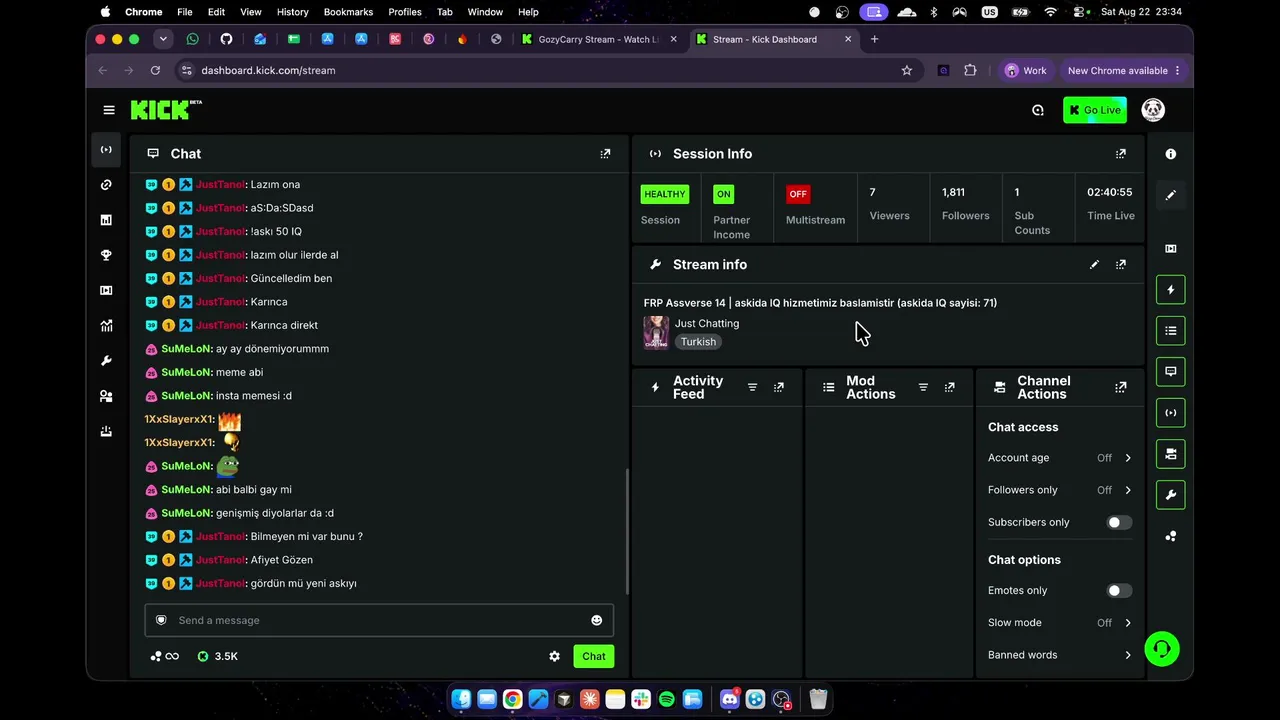This screenshot has width=1280, height=720.
Task: Open the growth chart analytics icon in left sidebar
Action: tap(106, 325)
